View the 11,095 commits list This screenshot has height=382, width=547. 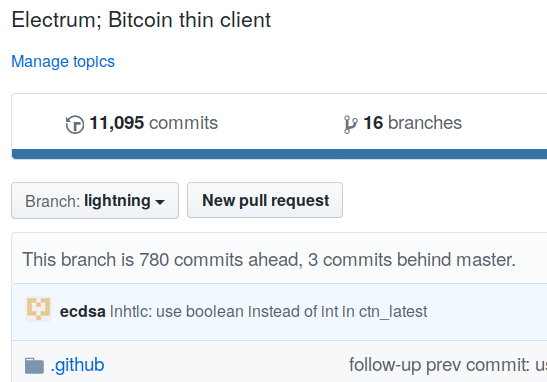coord(142,123)
